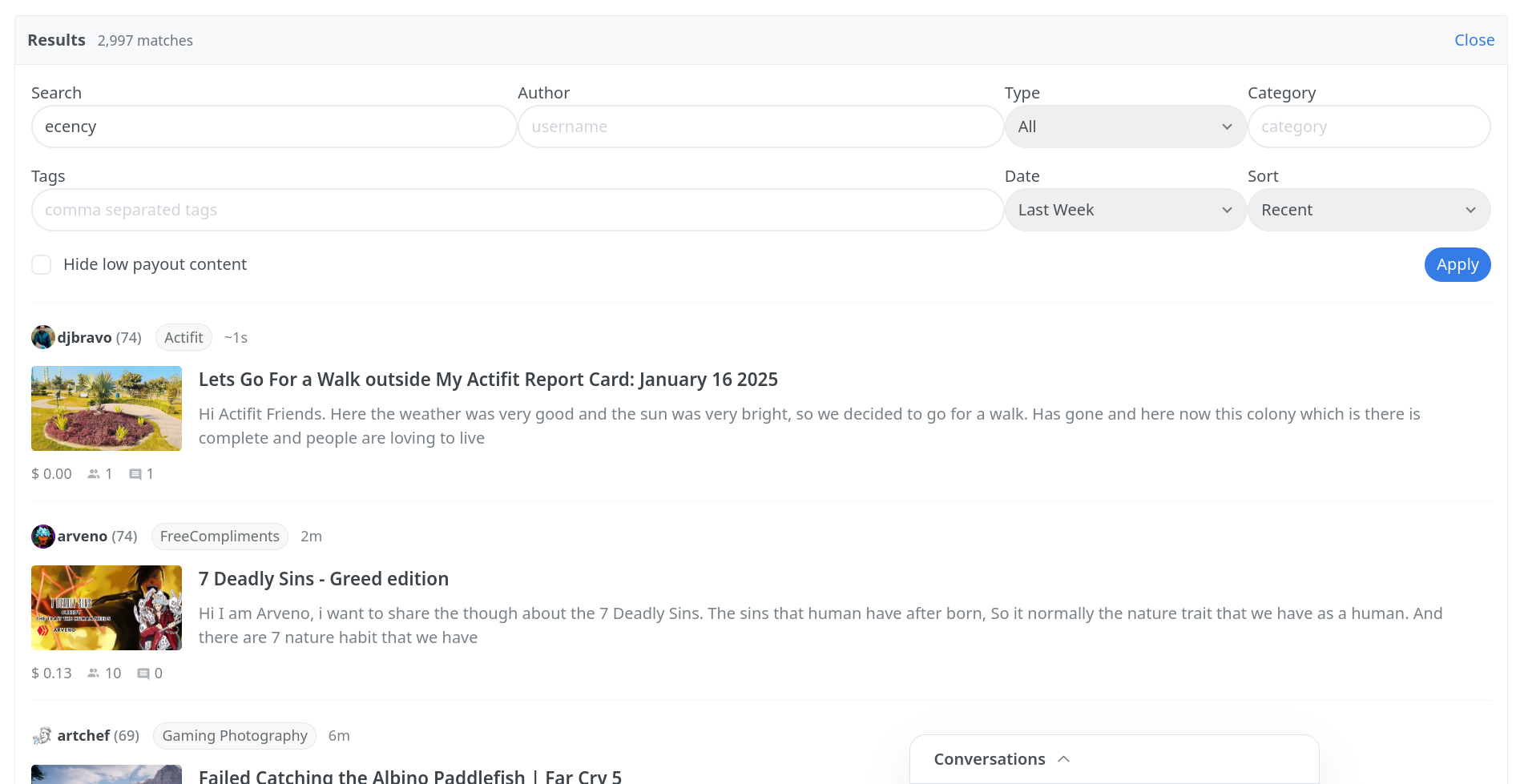Open the Gaming Photography community tag
The image size is (1520, 784).
click(235, 736)
